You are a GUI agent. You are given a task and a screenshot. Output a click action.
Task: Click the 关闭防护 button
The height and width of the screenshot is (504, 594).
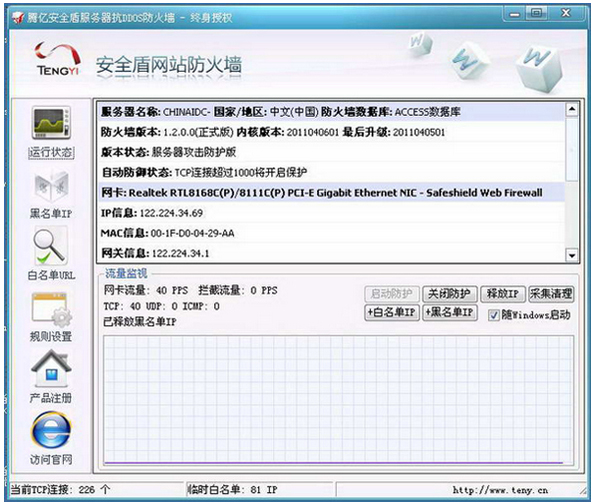(449, 294)
